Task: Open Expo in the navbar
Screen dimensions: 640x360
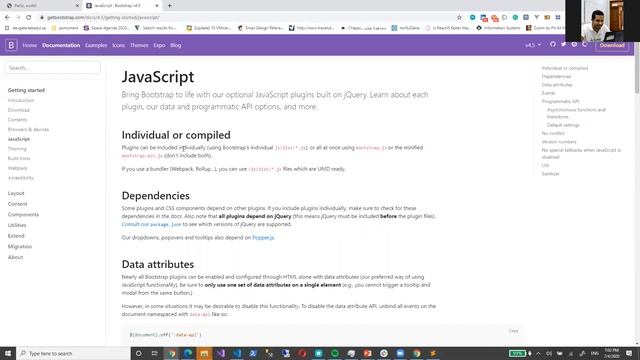Action: 159,45
